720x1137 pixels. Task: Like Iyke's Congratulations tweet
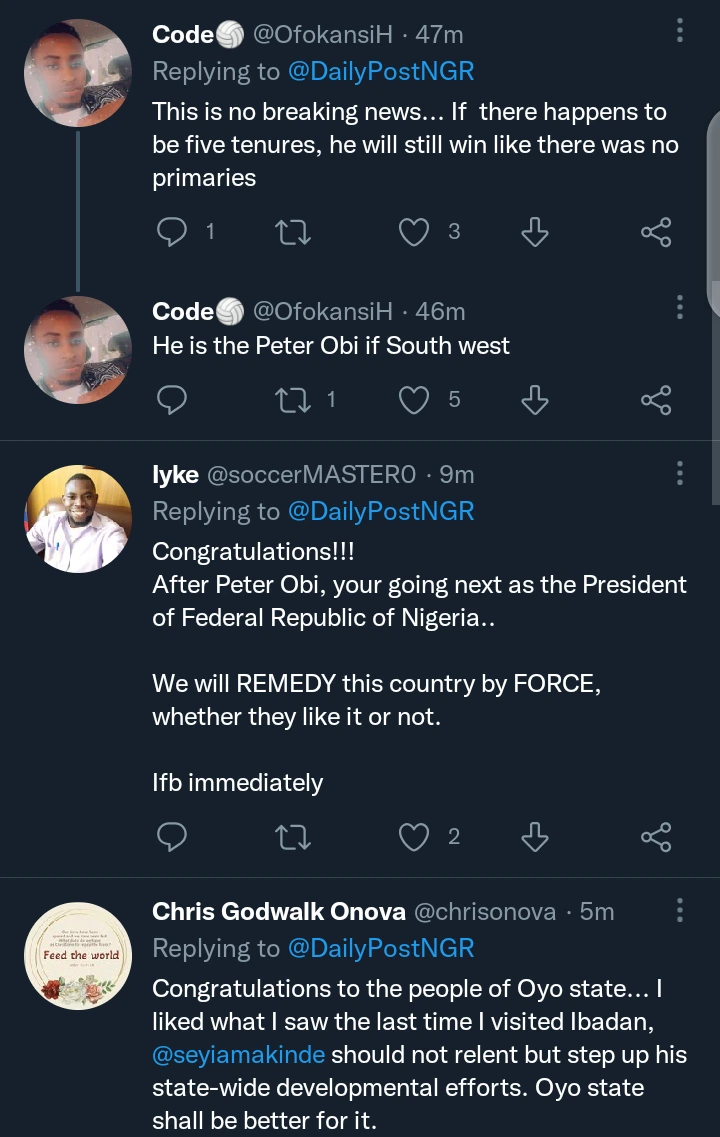pos(414,837)
